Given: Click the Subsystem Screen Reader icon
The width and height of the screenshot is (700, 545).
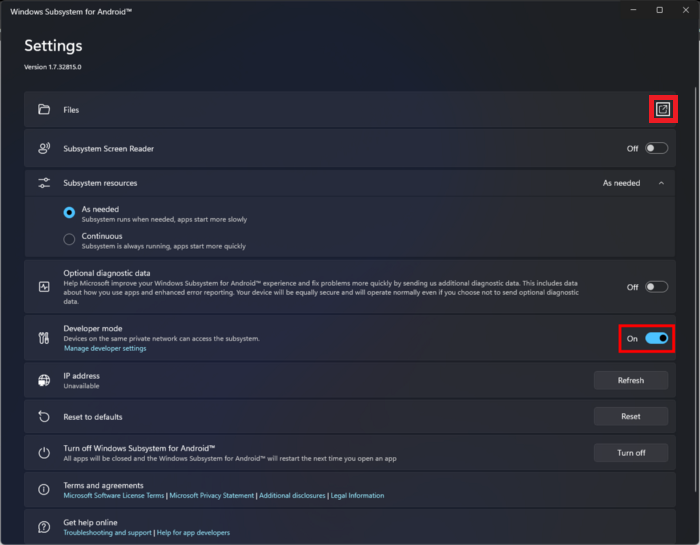Looking at the screenshot, I should (x=44, y=148).
